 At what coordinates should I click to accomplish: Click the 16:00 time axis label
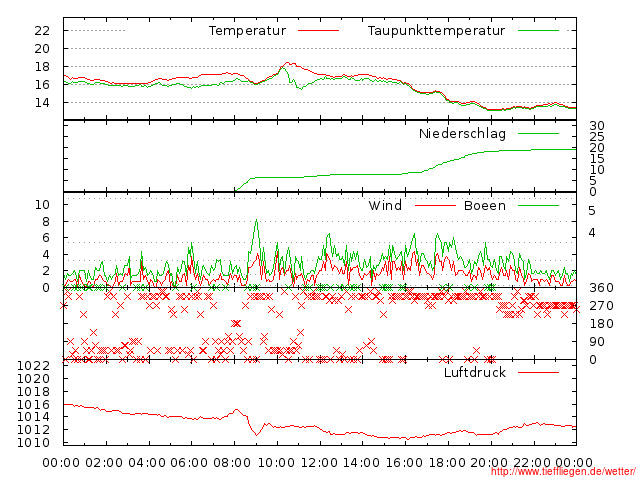click(404, 463)
